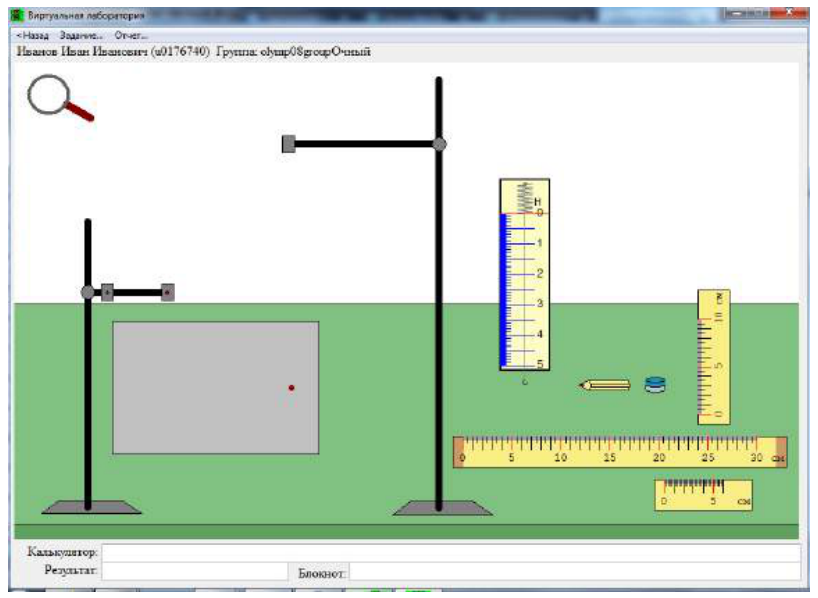
Task: Select the blue stacked weights
Action: pyautogui.click(x=655, y=385)
